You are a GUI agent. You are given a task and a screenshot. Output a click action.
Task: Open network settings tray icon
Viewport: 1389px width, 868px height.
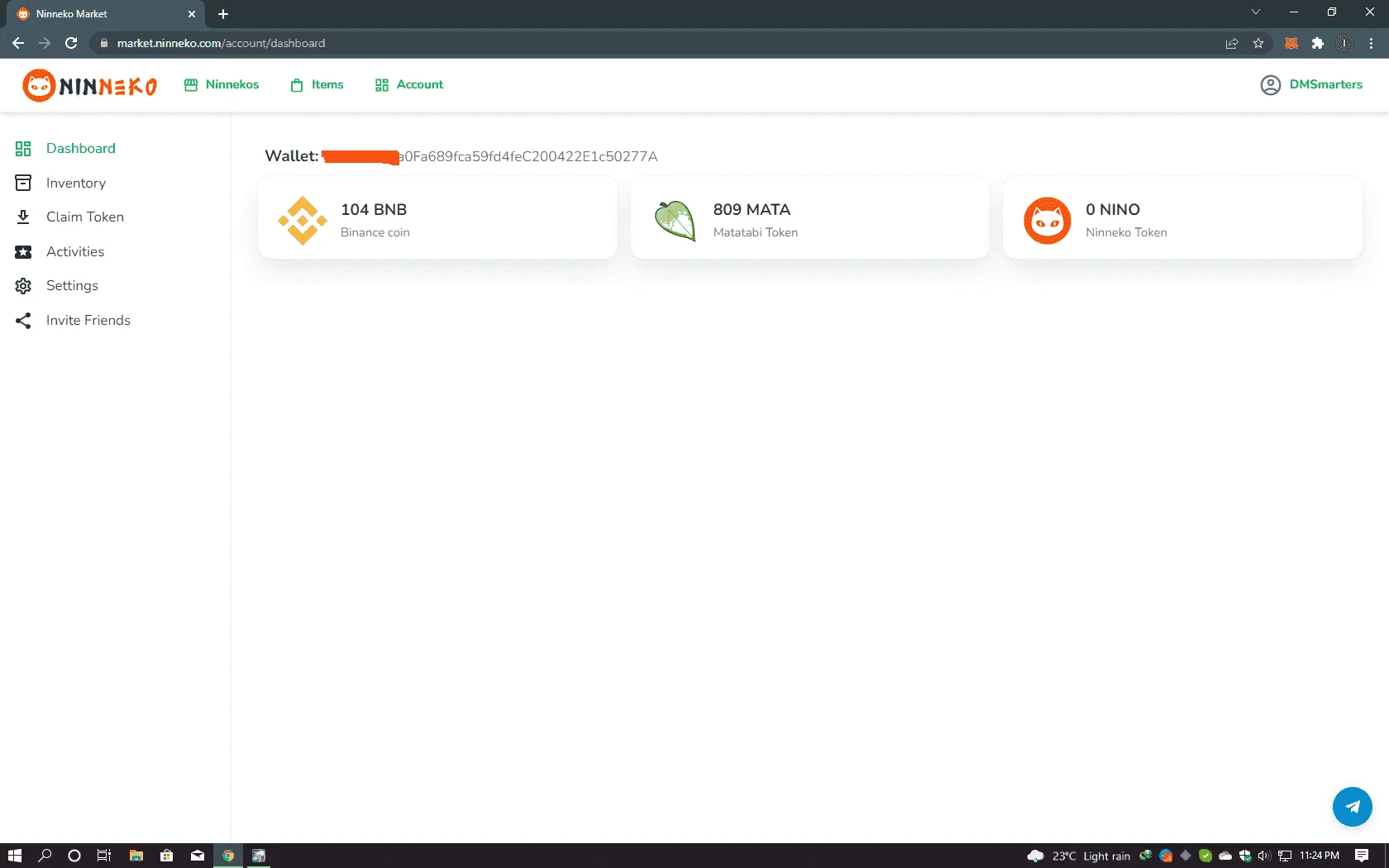pyautogui.click(x=1285, y=856)
